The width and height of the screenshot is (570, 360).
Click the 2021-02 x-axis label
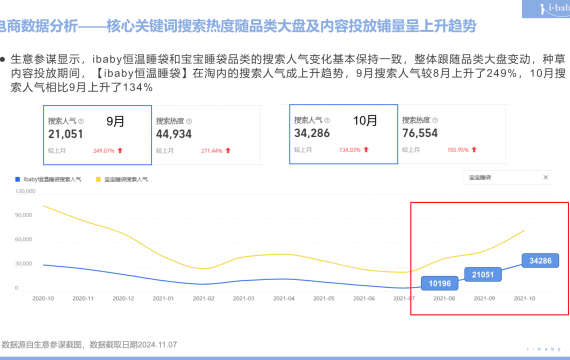point(204,299)
